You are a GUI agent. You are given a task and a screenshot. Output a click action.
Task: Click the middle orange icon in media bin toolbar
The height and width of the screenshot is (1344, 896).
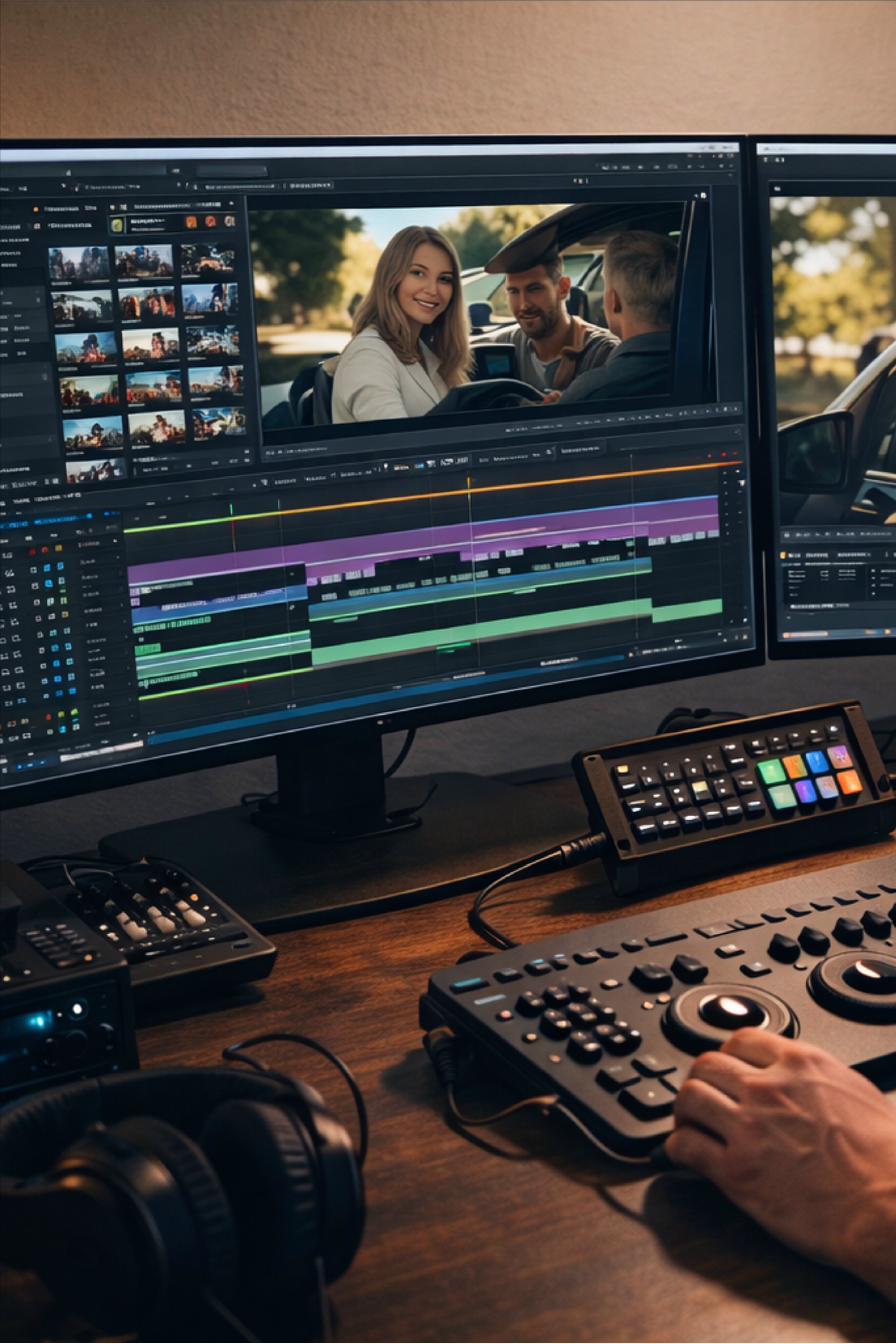tap(211, 222)
